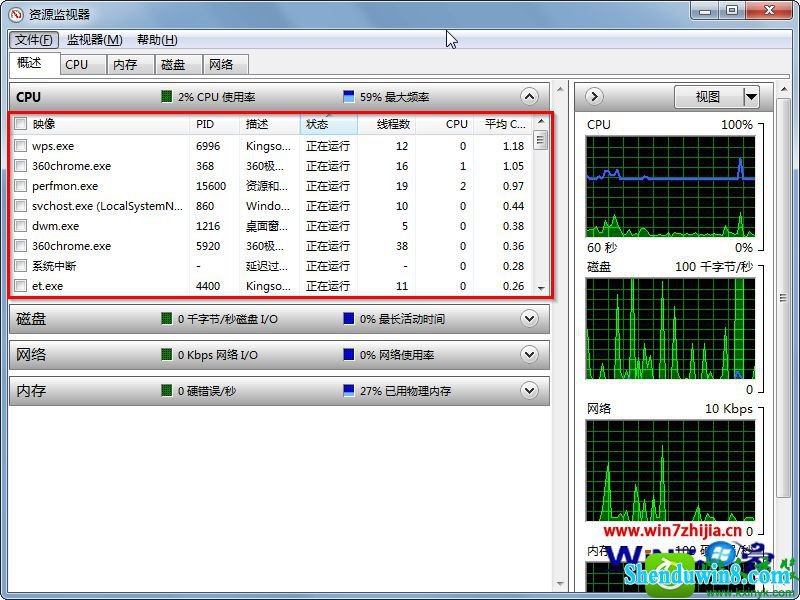Click the green CPU usage indicator square
800x600 pixels.
point(166,96)
